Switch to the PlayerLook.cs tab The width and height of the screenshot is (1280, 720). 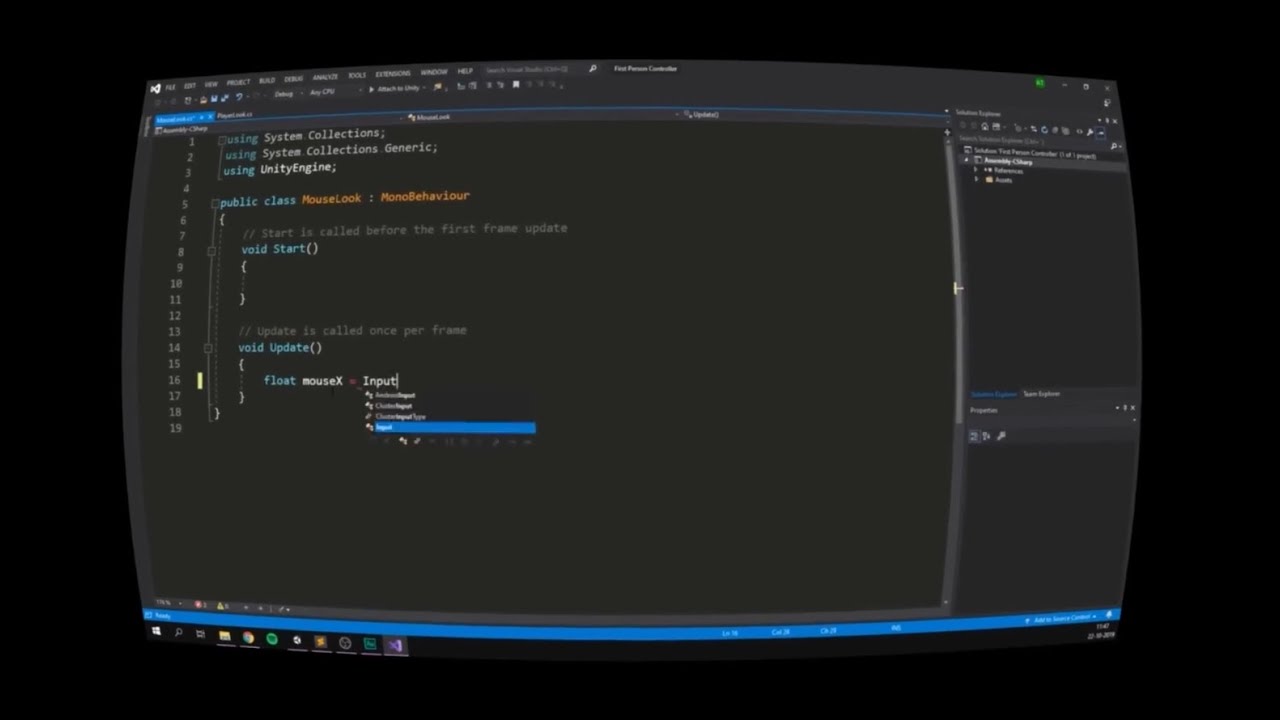[x=235, y=115]
